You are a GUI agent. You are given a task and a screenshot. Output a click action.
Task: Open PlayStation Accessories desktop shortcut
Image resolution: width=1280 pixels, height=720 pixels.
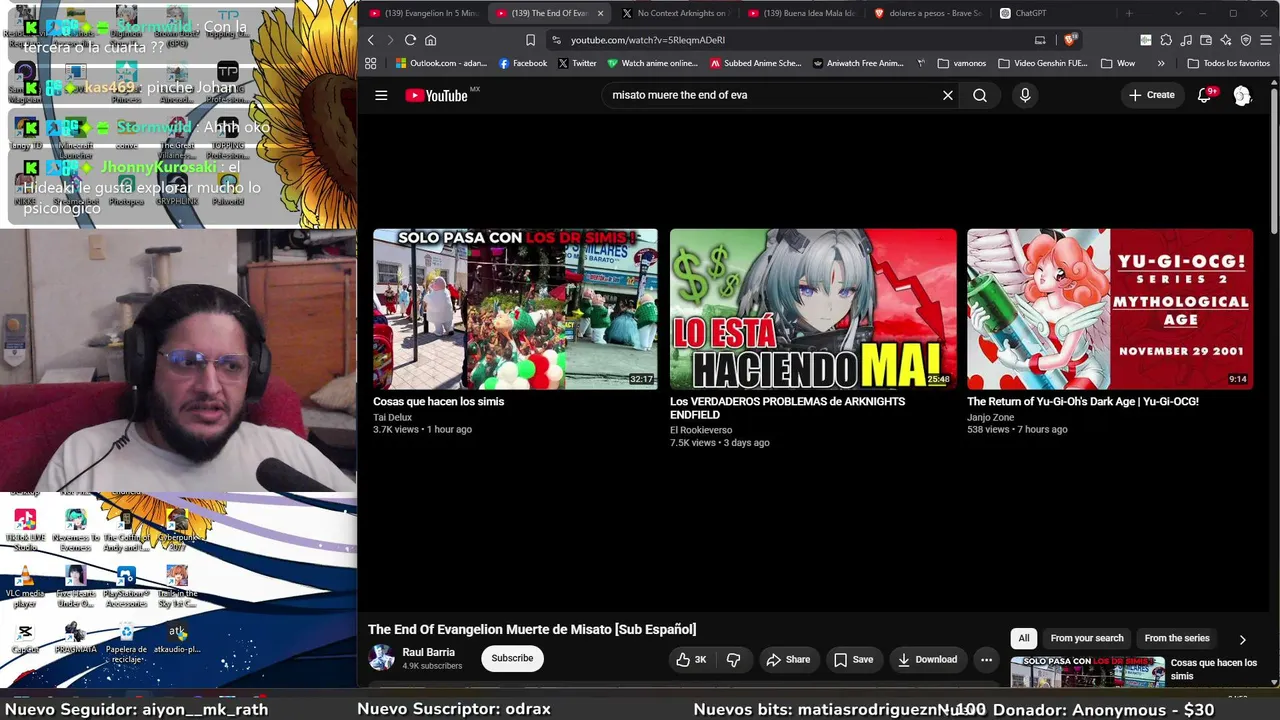pyautogui.click(x=126, y=586)
